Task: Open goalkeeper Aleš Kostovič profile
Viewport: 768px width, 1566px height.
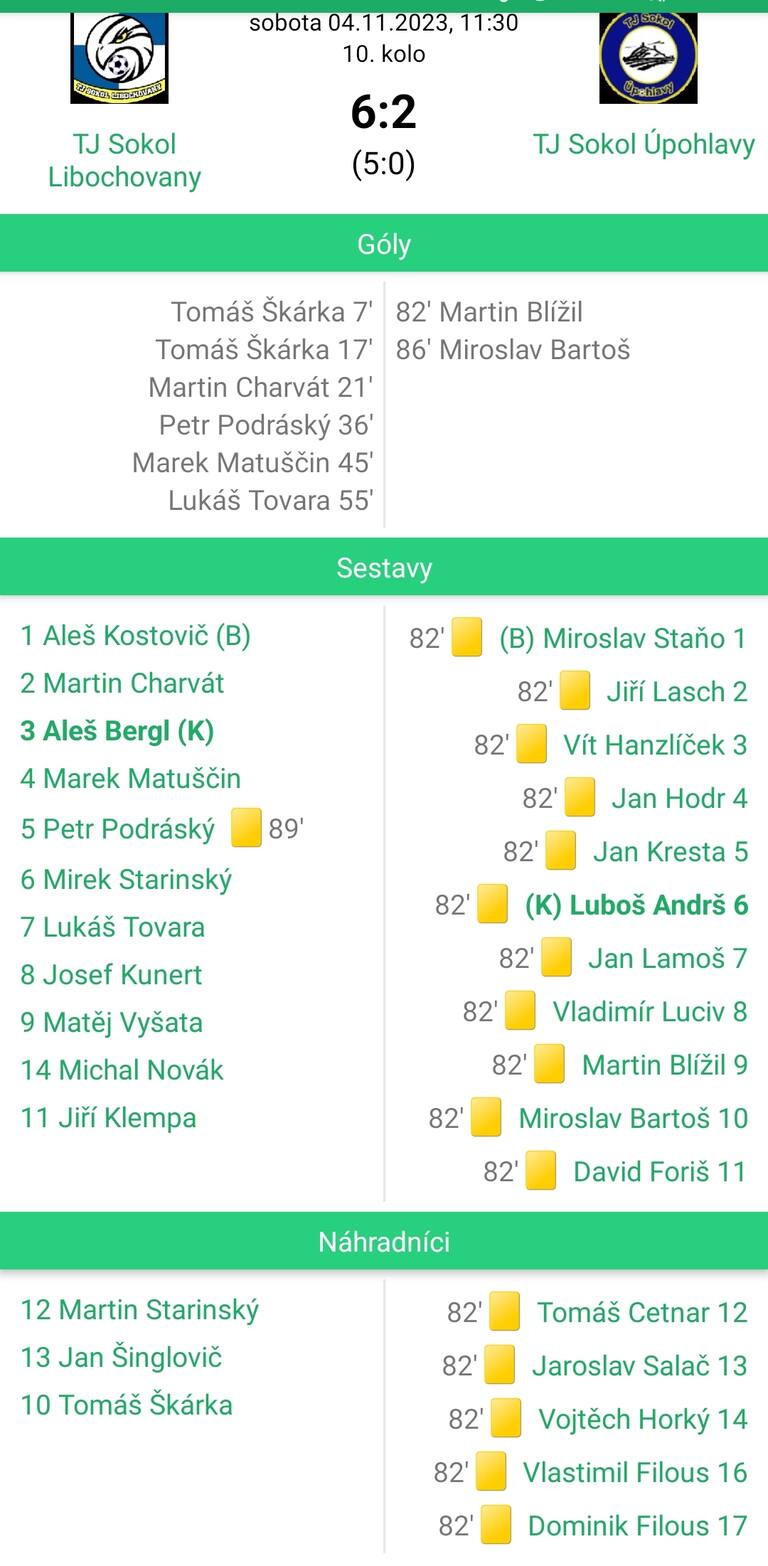Action: 135,635
